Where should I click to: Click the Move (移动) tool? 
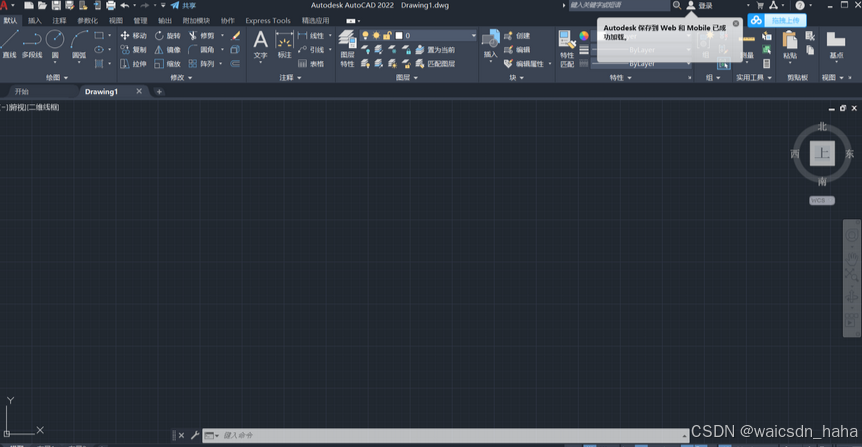click(134, 35)
